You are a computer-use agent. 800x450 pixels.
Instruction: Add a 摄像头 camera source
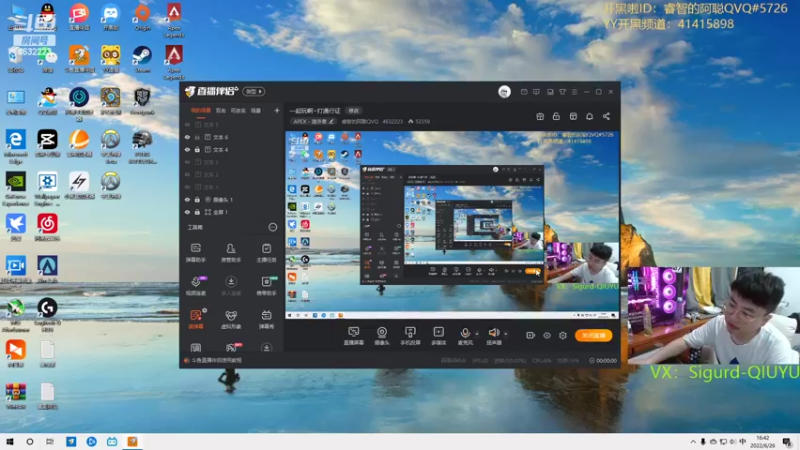point(382,336)
